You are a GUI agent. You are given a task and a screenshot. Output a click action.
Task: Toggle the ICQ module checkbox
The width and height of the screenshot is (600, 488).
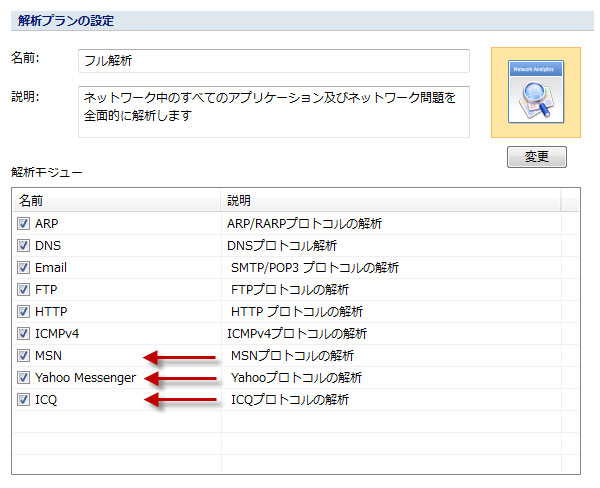coord(24,399)
